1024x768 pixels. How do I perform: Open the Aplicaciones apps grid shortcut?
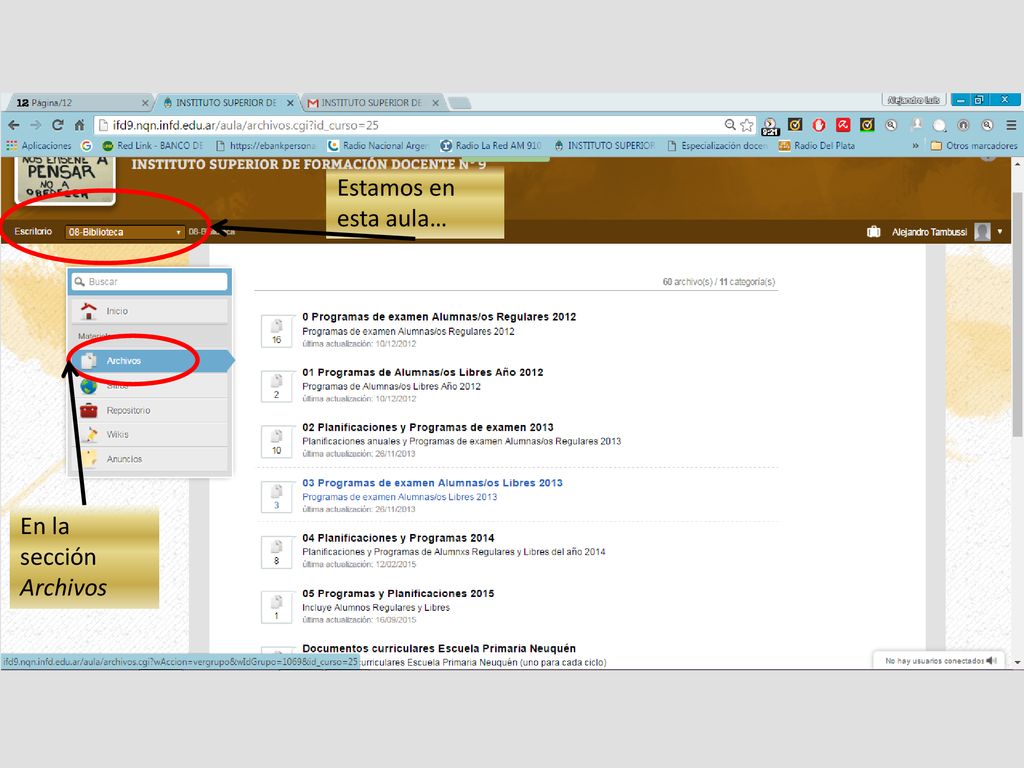click(x=39, y=146)
